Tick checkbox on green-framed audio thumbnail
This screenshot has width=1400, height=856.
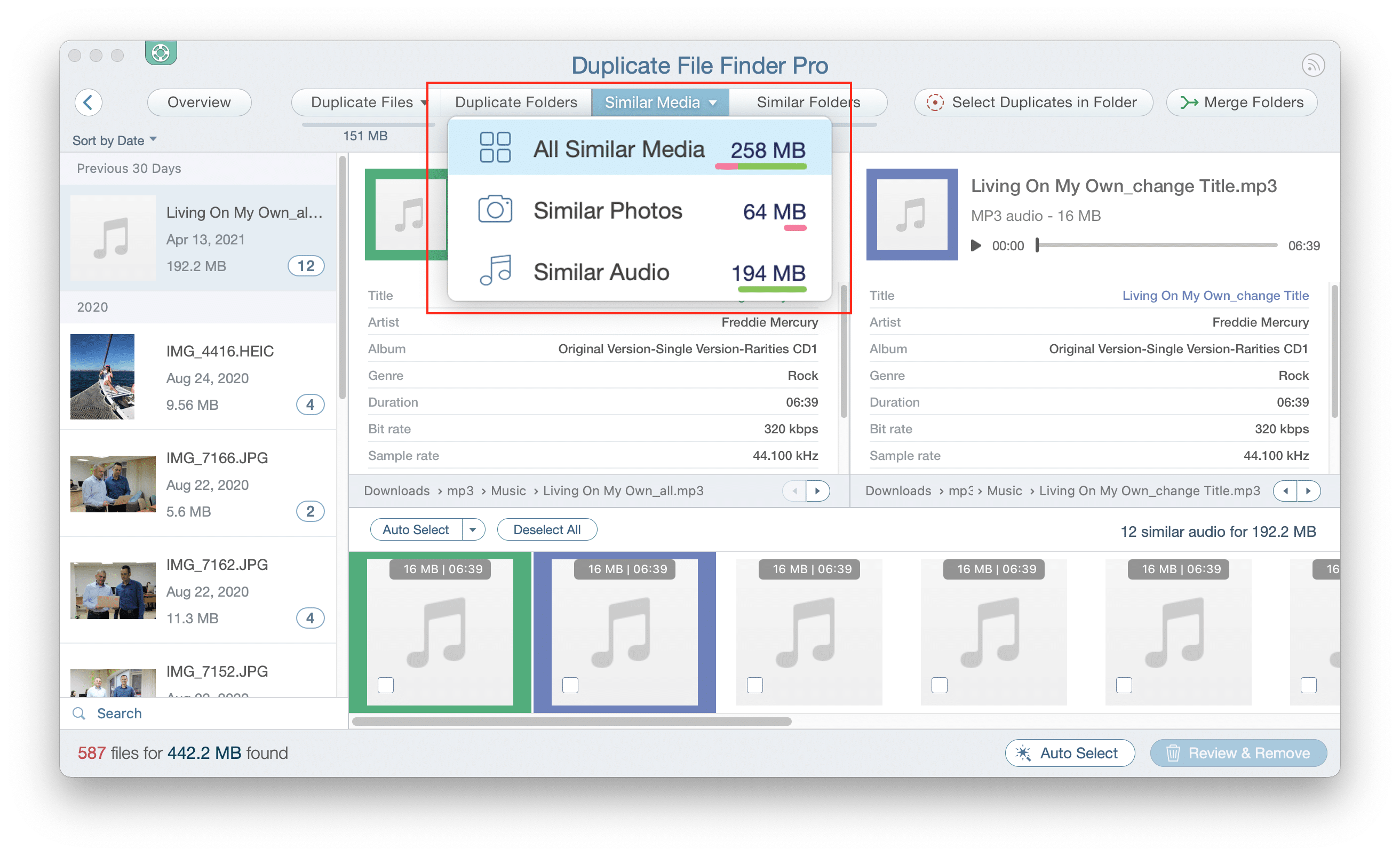click(386, 685)
